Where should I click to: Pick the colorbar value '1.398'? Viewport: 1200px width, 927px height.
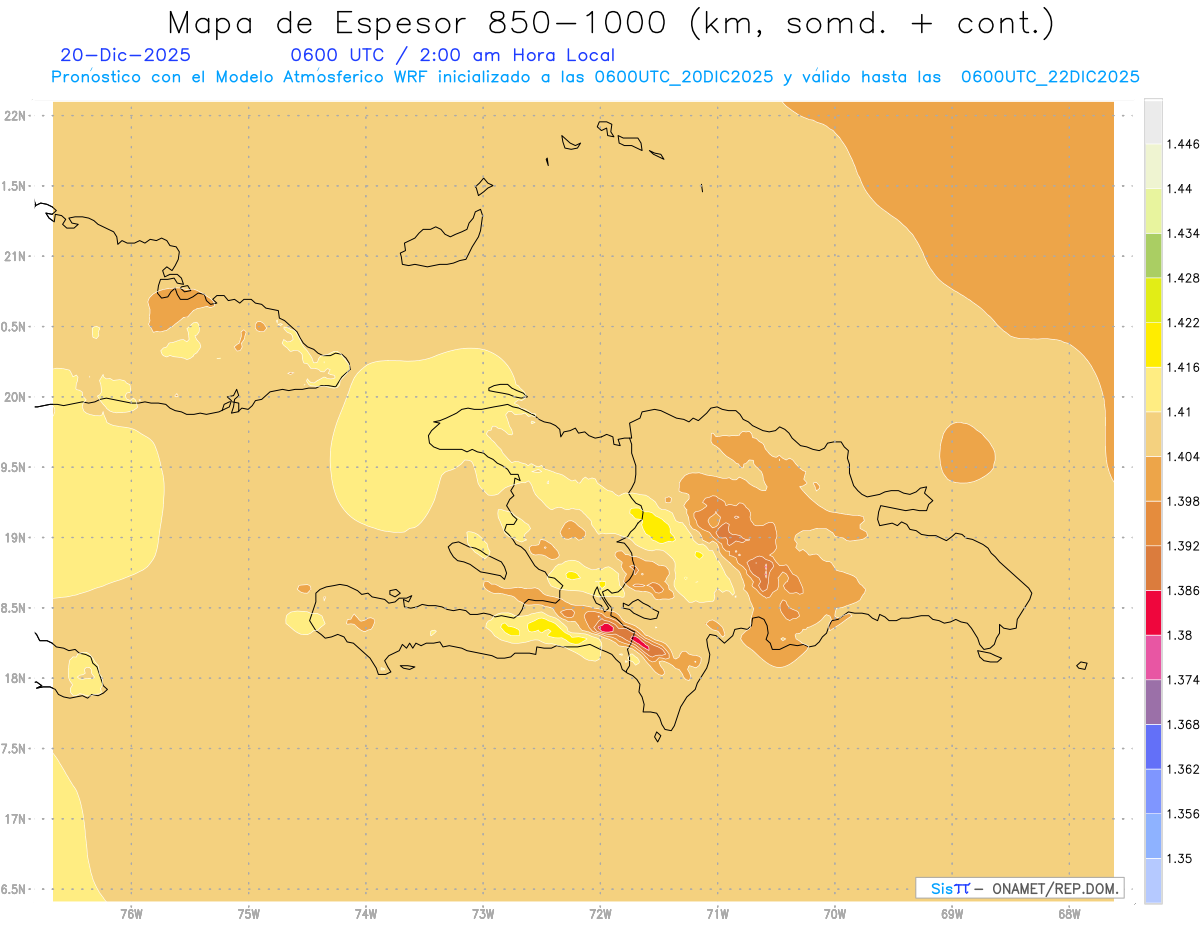1183,501
